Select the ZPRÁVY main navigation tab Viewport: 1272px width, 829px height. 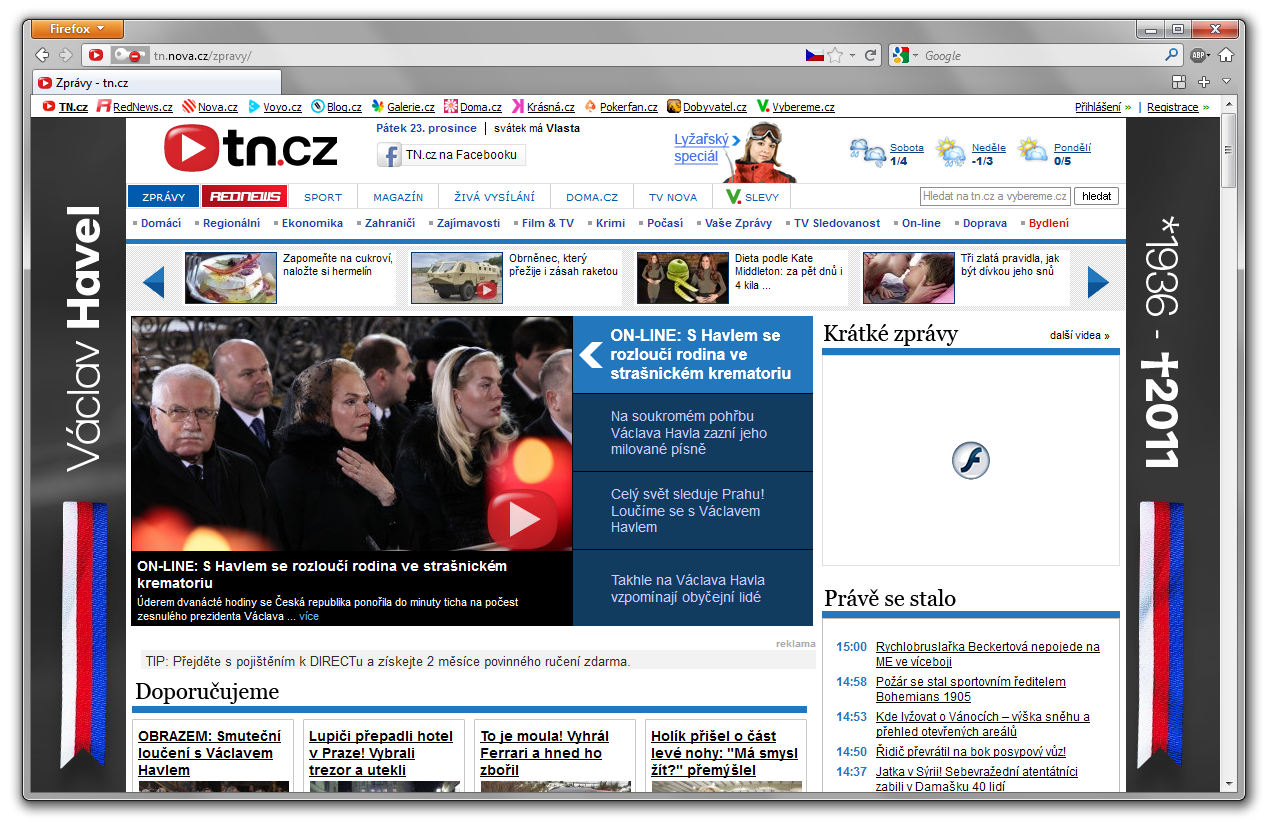click(163, 197)
